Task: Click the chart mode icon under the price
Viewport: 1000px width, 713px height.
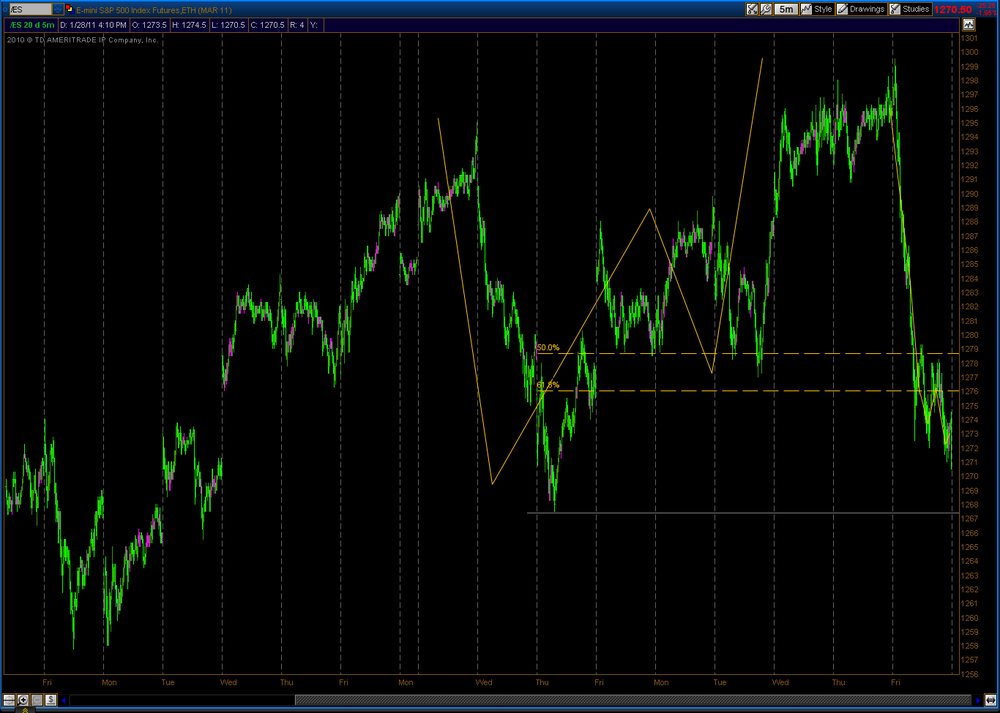Action: point(969,25)
